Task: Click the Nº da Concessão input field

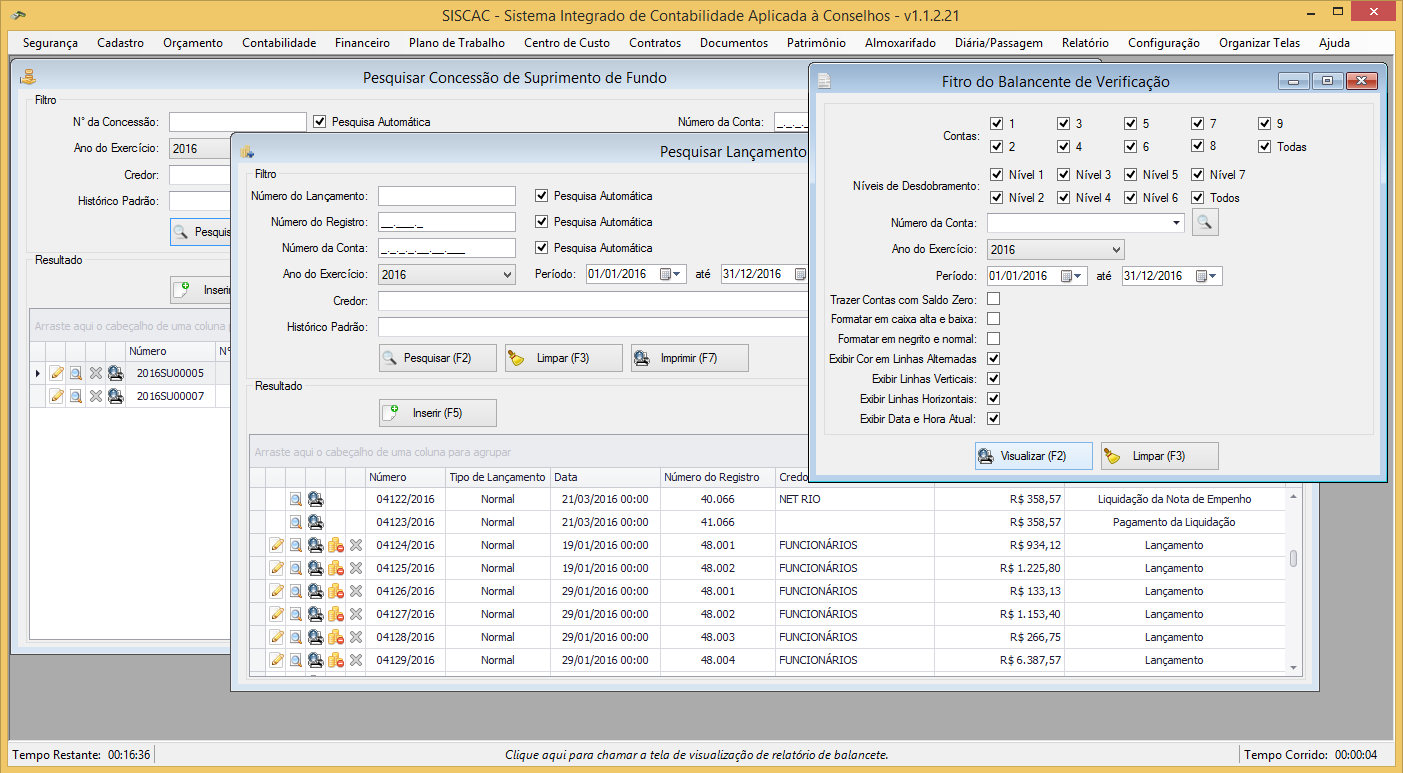Action: (x=237, y=122)
